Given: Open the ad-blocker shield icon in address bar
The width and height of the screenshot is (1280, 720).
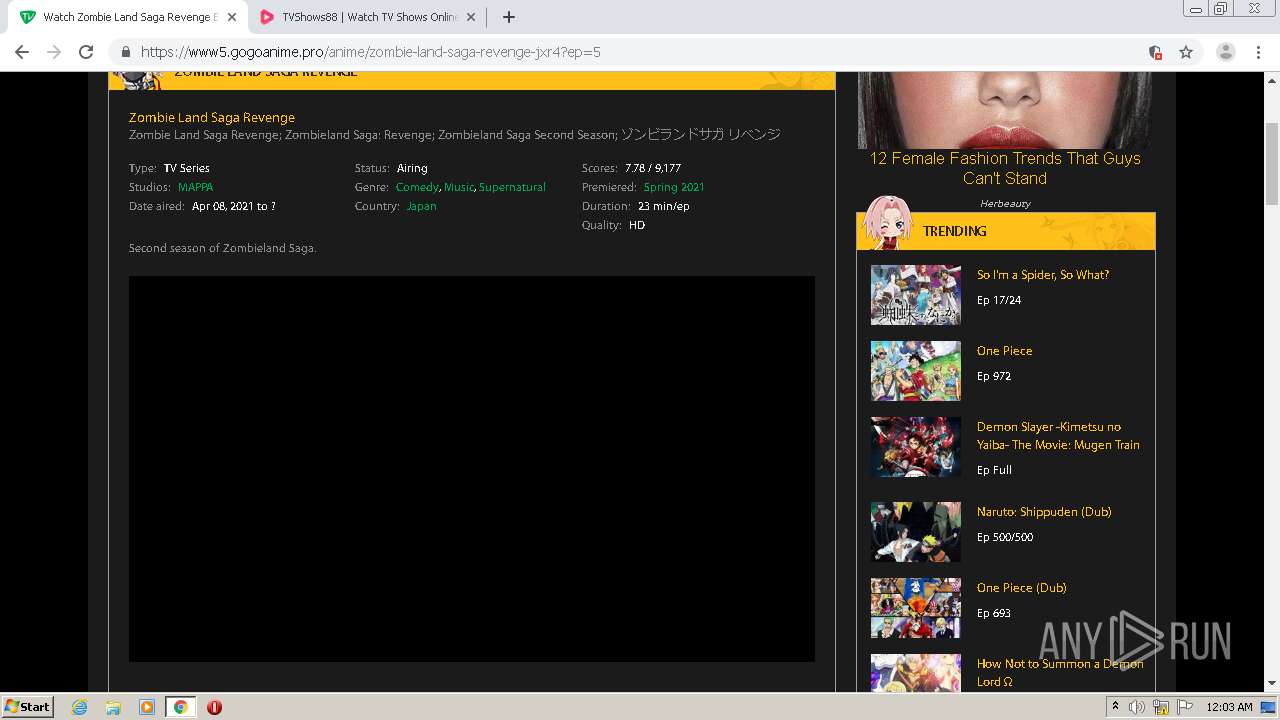Looking at the screenshot, I should click(1155, 52).
